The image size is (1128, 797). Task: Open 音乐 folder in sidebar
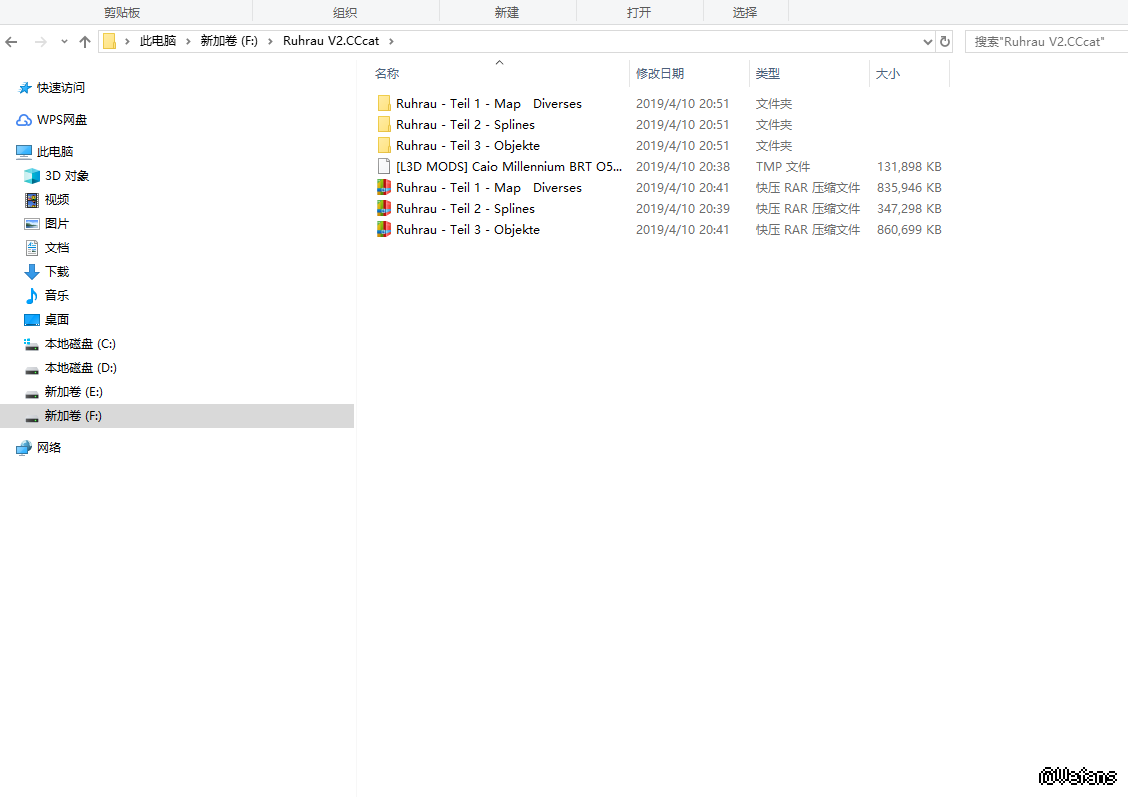57,296
